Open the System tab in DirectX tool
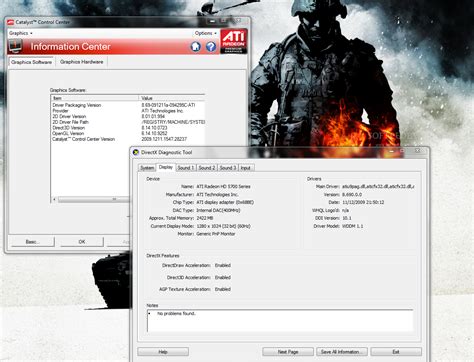474x362 pixels. pyautogui.click(x=147, y=168)
